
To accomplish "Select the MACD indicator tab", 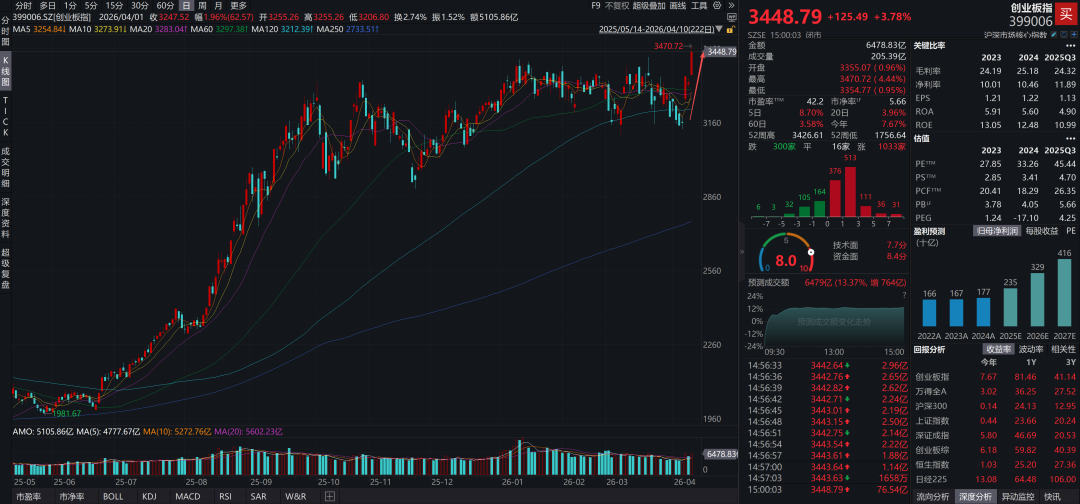I will point(188,496).
